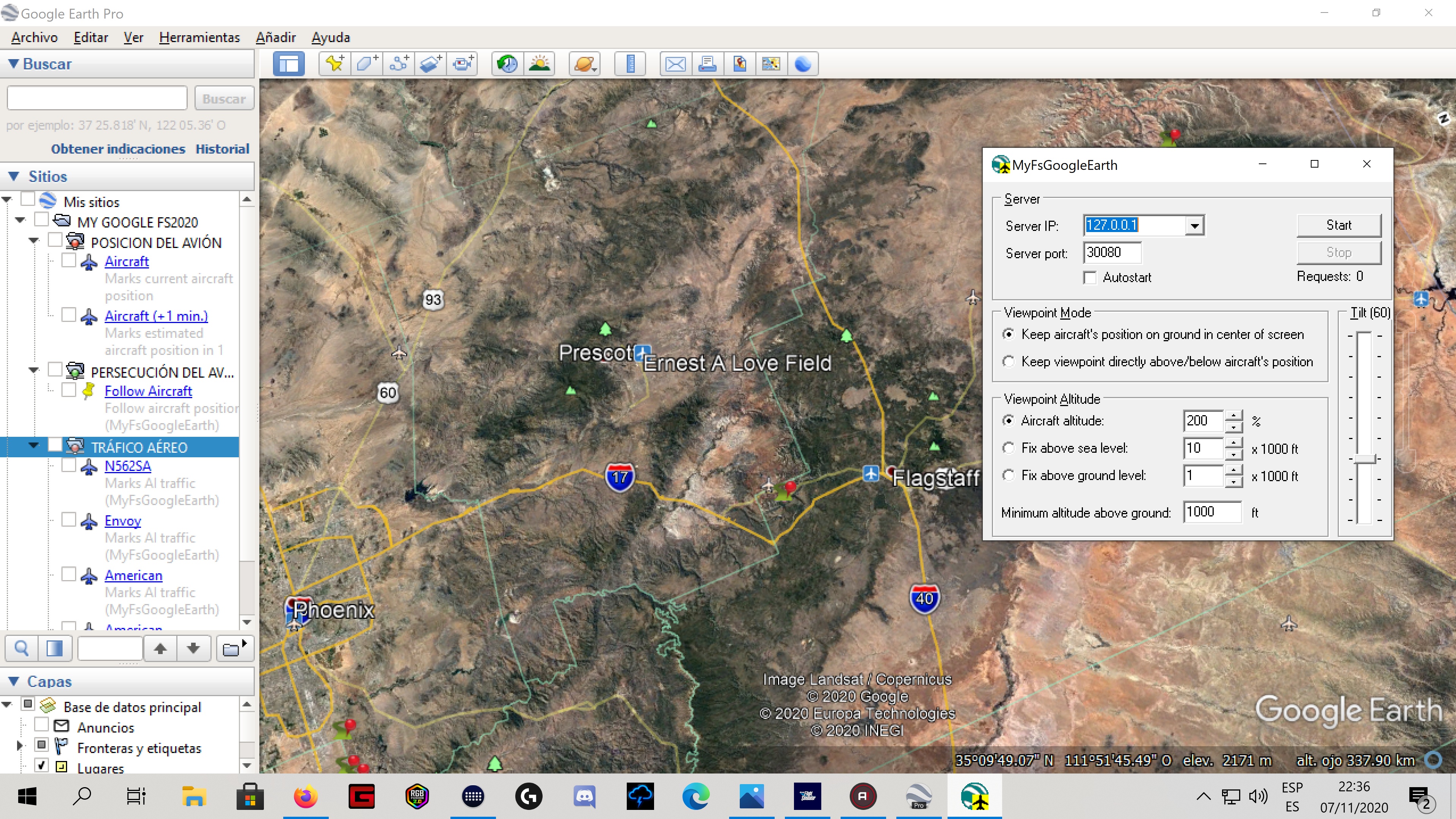Click the Envoy traffic link

122,521
